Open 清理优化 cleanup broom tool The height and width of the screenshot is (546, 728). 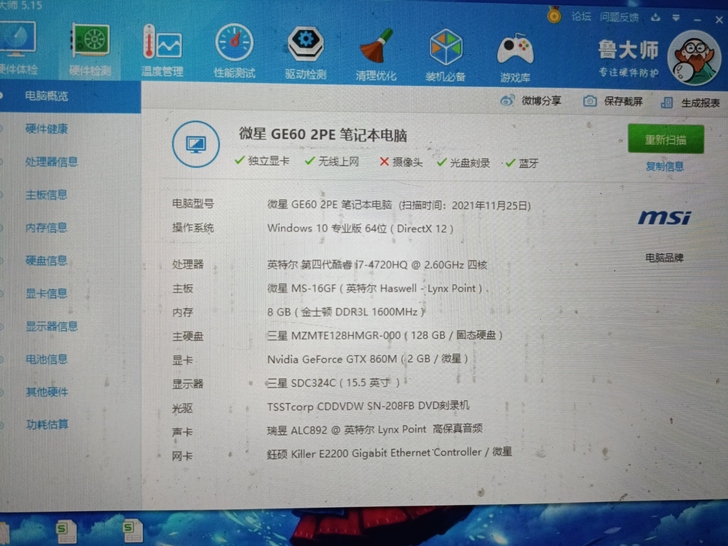pyautogui.click(x=376, y=54)
